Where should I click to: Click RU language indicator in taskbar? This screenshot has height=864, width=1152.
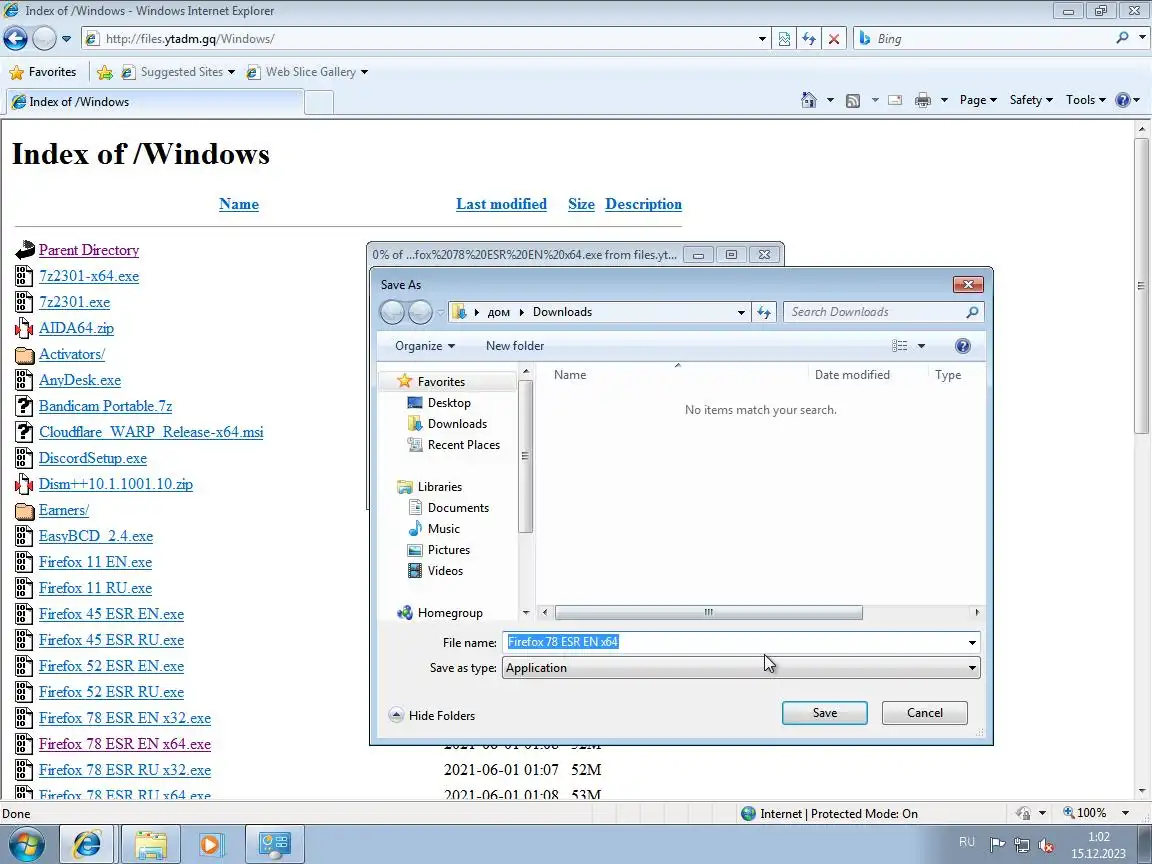(x=967, y=842)
